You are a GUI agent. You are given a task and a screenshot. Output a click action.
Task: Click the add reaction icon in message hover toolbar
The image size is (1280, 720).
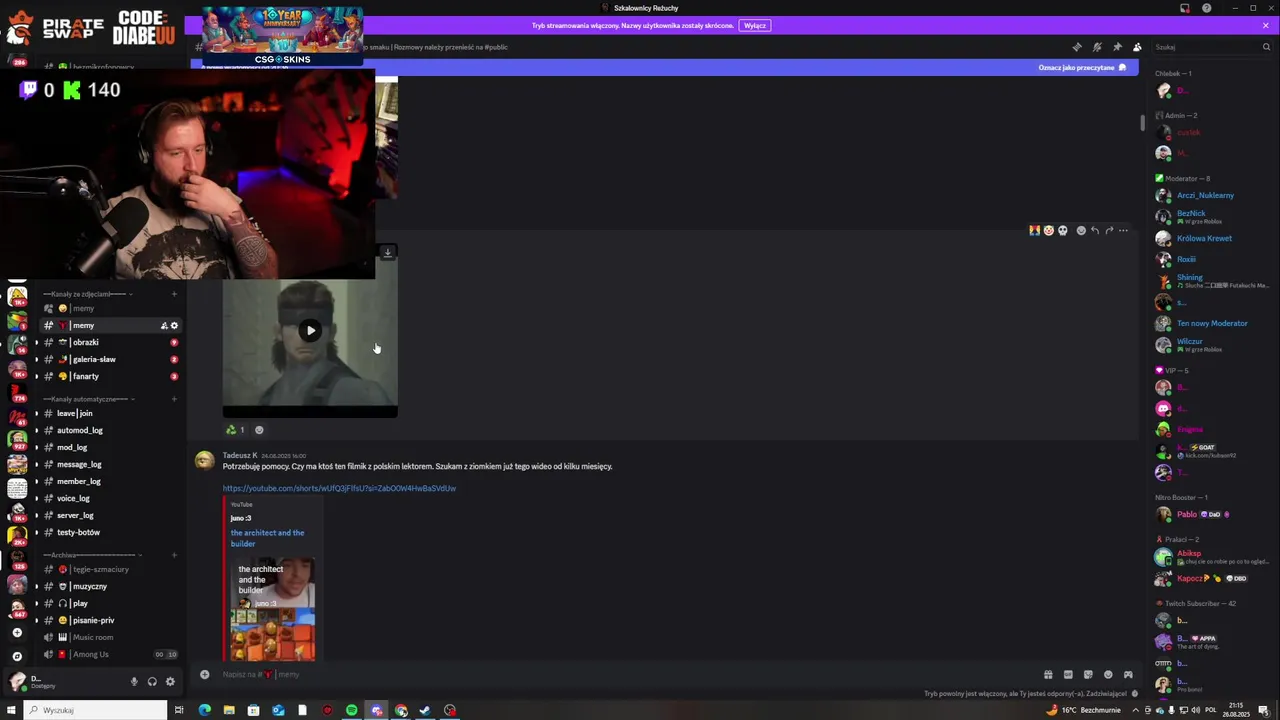(1081, 230)
